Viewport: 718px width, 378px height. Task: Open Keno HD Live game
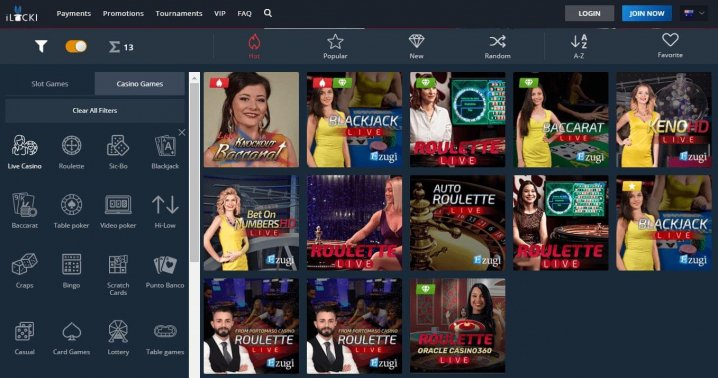click(664, 120)
